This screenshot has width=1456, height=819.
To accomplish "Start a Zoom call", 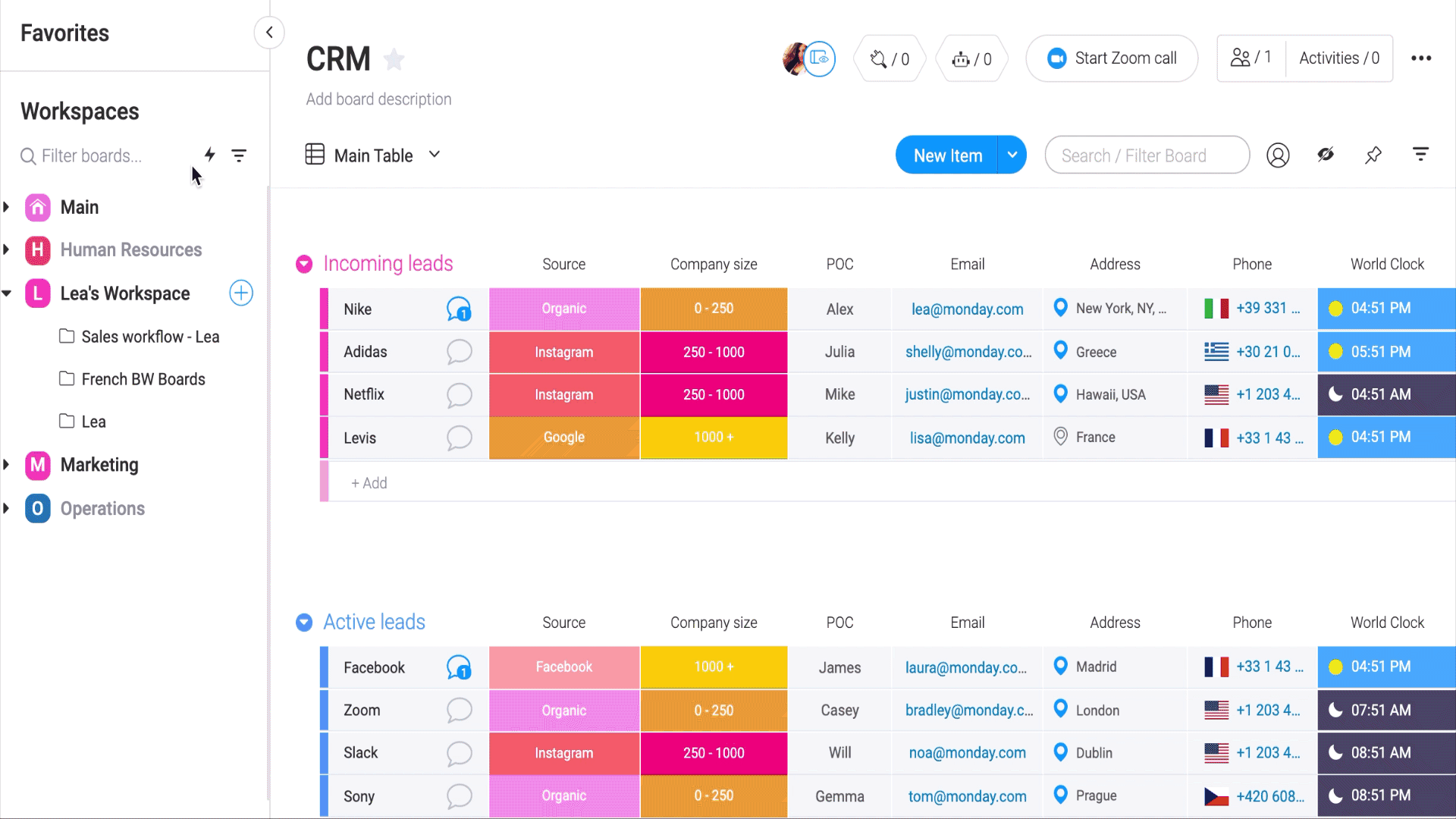I will pos(1112,58).
